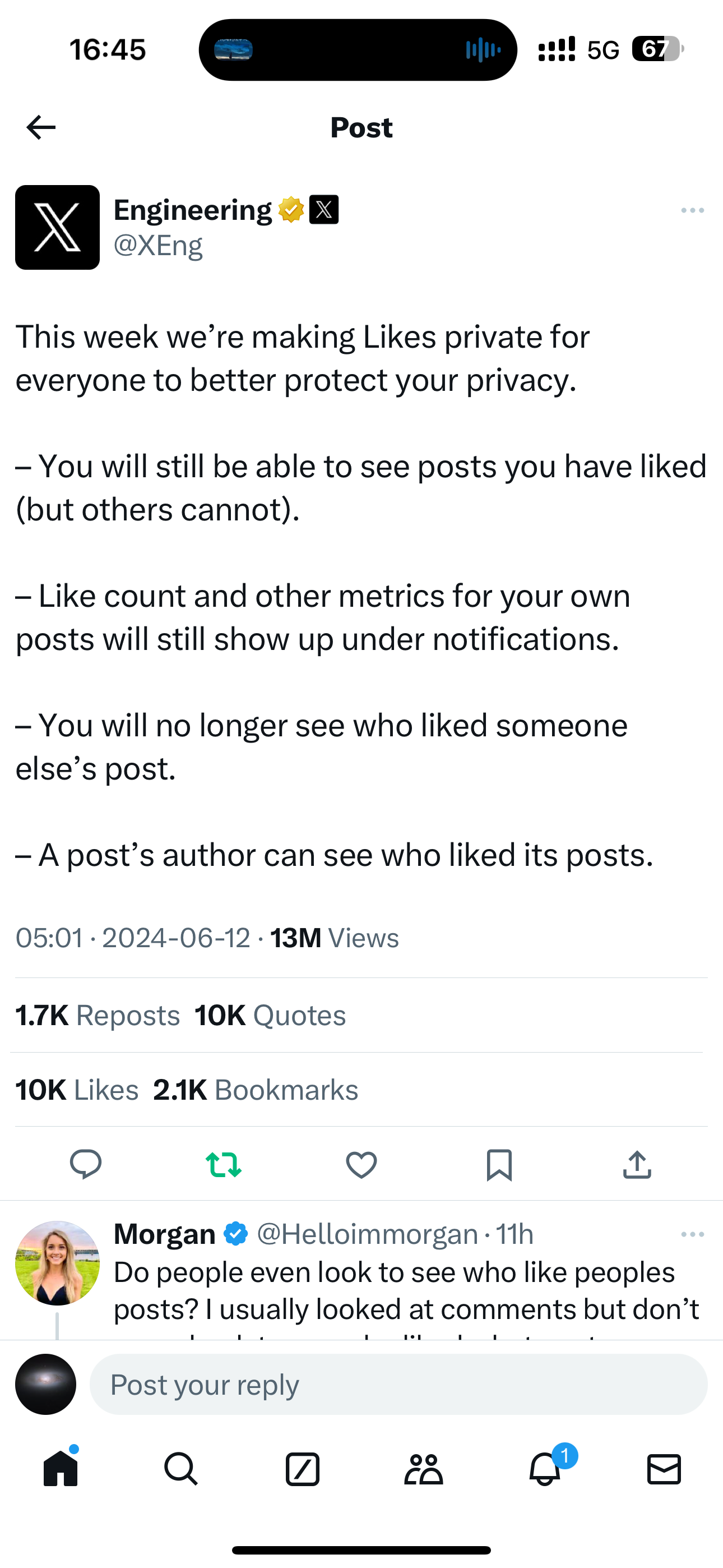The width and height of the screenshot is (723, 1568).
Task: Open the more options menu on Engineering post
Action: 693,211
